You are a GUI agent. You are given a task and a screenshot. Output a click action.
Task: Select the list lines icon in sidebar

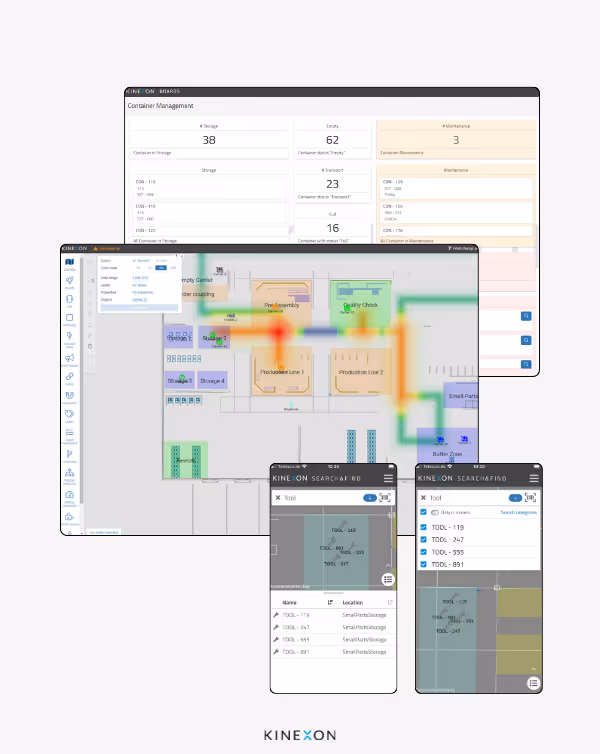tap(70, 432)
